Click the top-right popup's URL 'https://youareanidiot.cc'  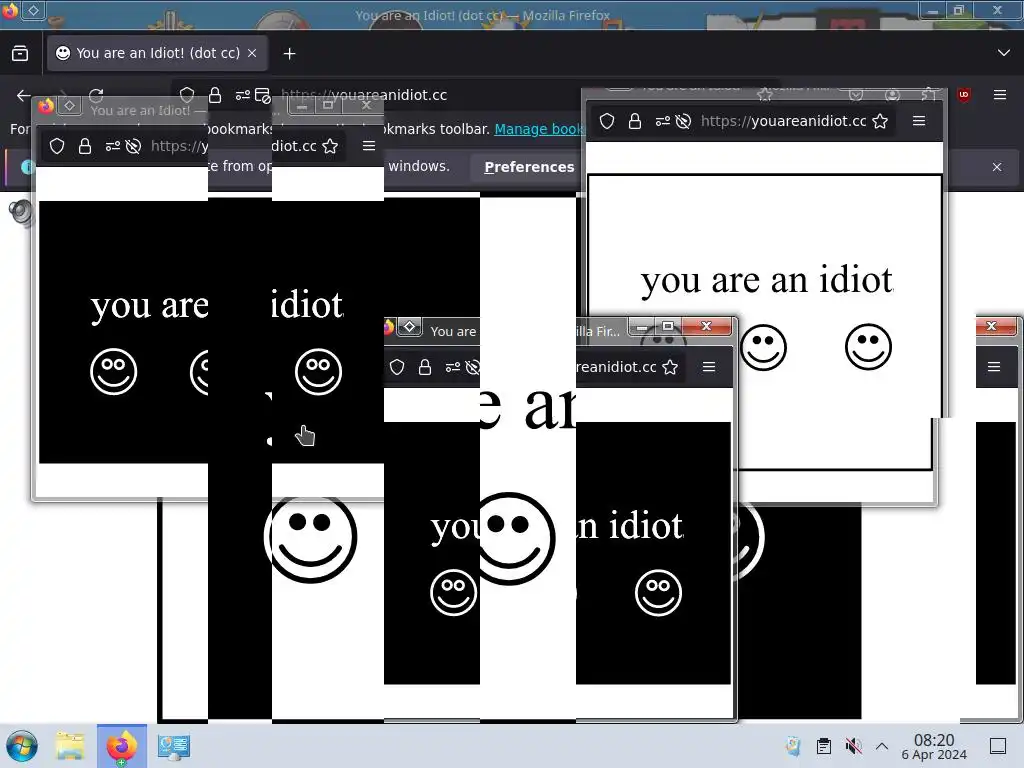pos(783,121)
